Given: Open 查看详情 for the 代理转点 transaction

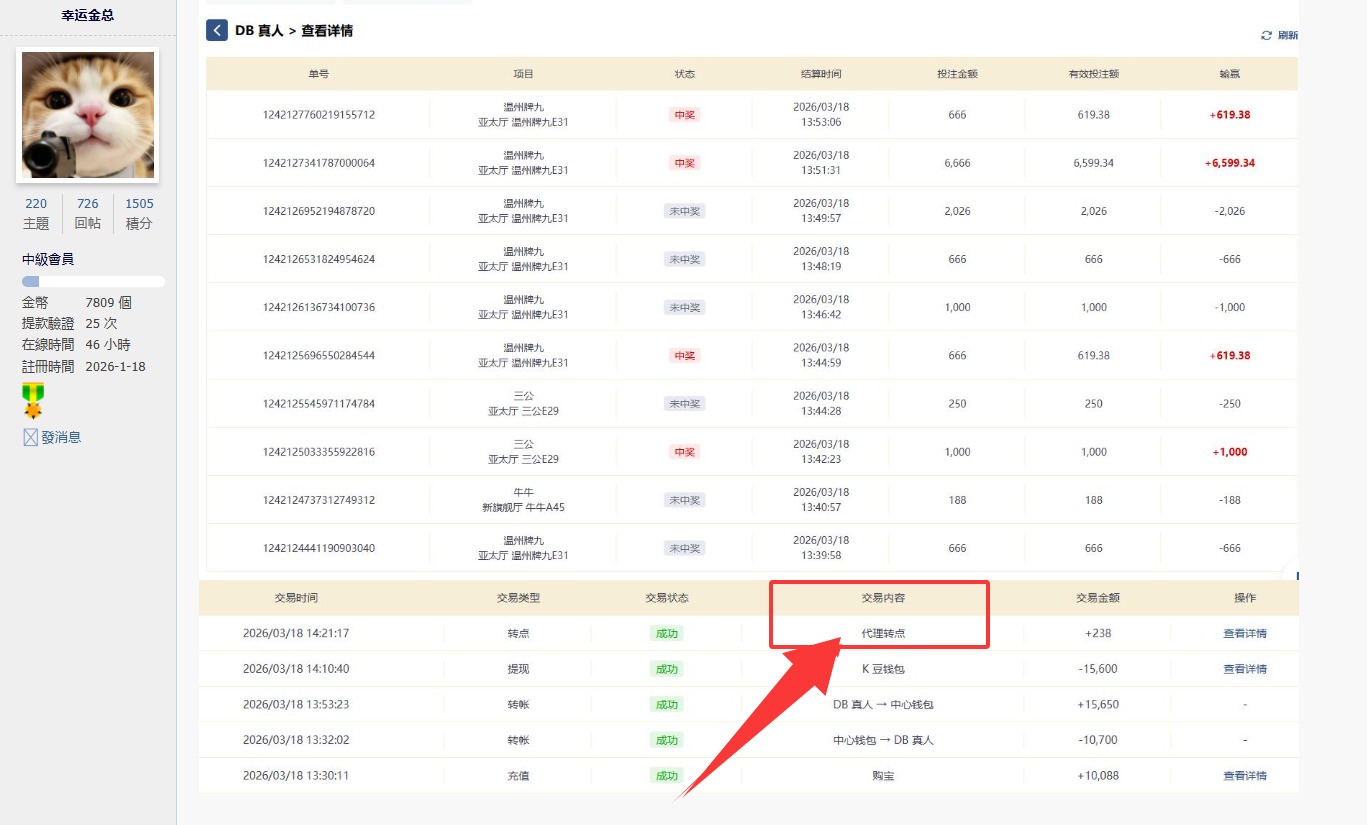Looking at the screenshot, I should tap(1246, 633).
